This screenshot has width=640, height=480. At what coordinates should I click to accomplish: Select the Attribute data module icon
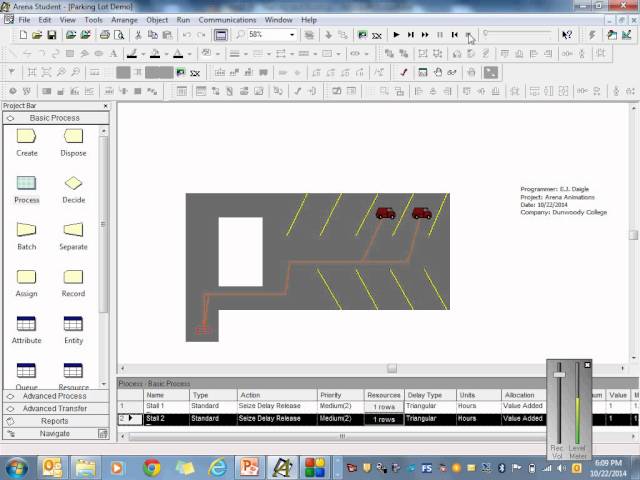[27, 324]
